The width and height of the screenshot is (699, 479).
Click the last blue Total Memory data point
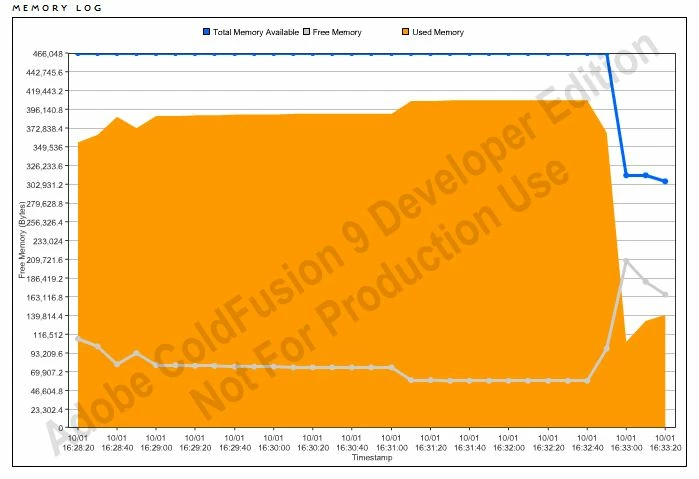[665, 181]
